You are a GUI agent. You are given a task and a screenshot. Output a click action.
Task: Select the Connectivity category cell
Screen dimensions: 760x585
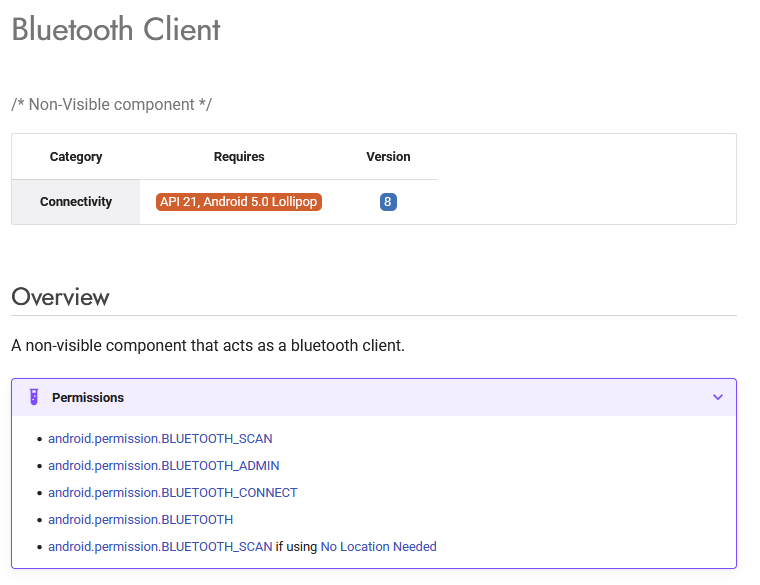[x=76, y=202]
